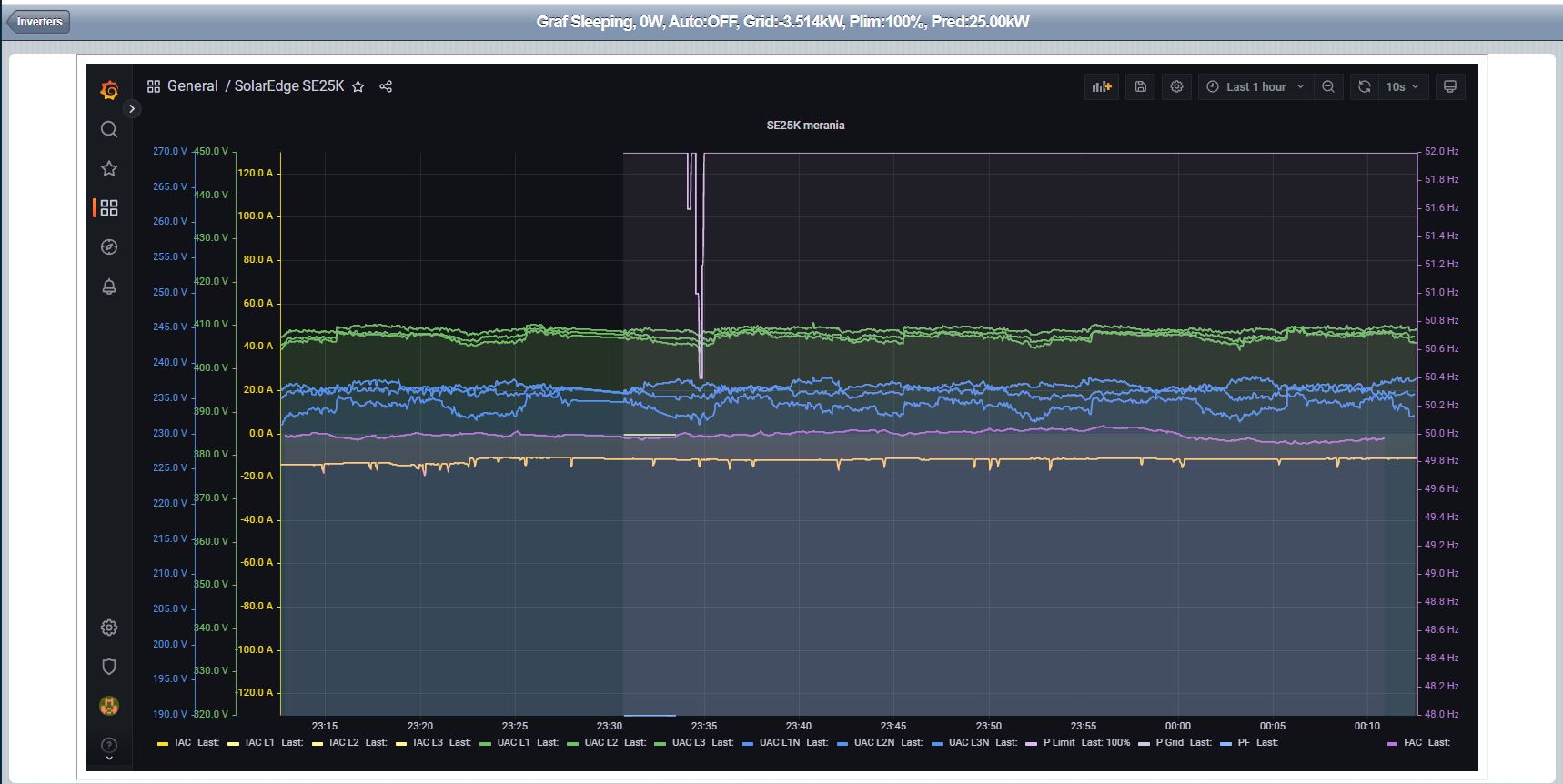Viewport: 1563px width, 784px height.
Task: Open the Explore compass icon
Action: click(x=109, y=247)
